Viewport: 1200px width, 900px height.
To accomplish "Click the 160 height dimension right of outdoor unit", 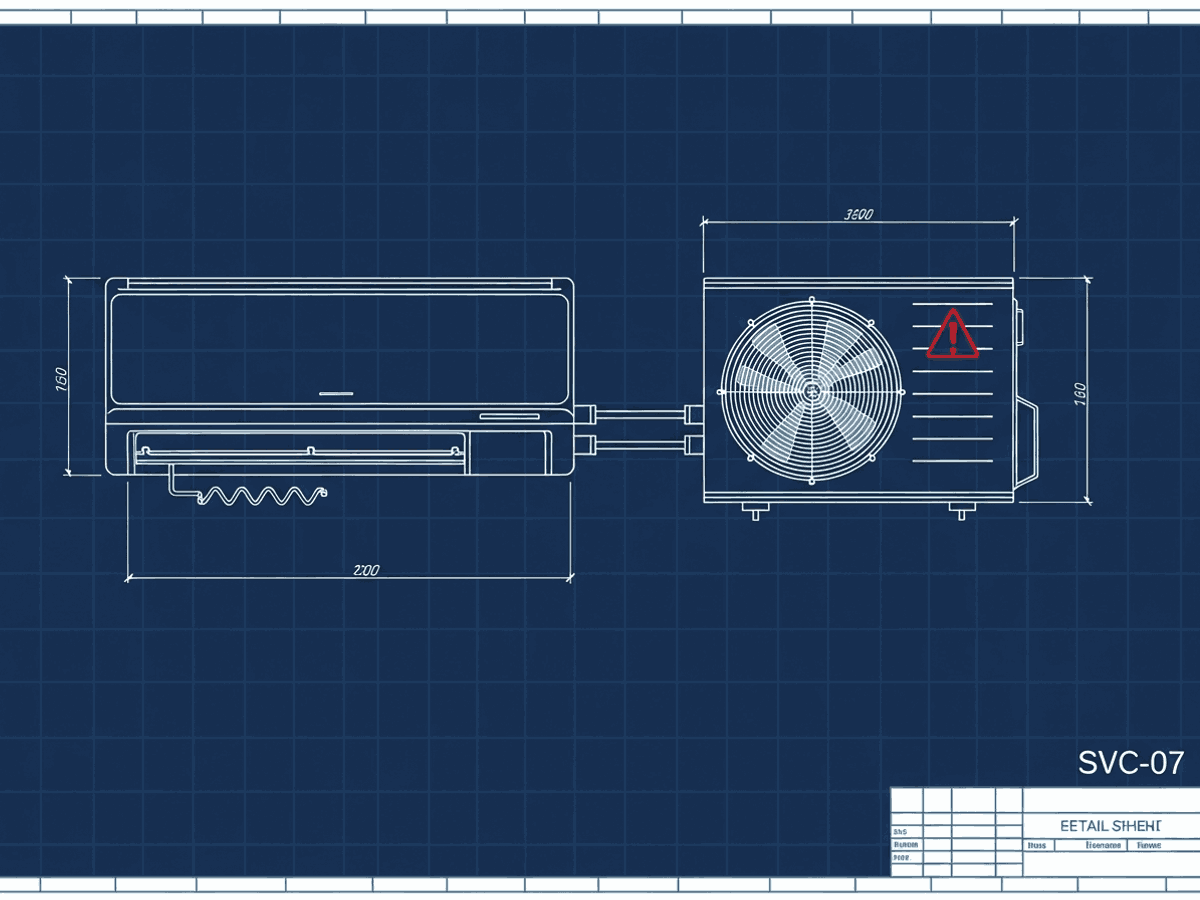I will pos(1080,394).
